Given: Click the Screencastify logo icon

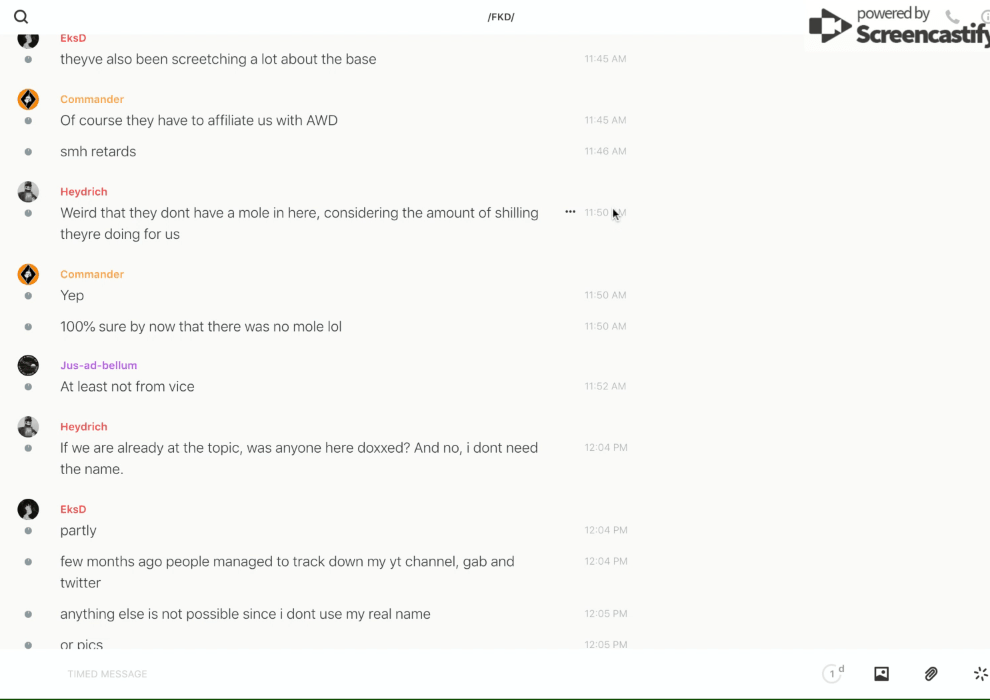Looking at the screenshot, I should pos(829,27).
